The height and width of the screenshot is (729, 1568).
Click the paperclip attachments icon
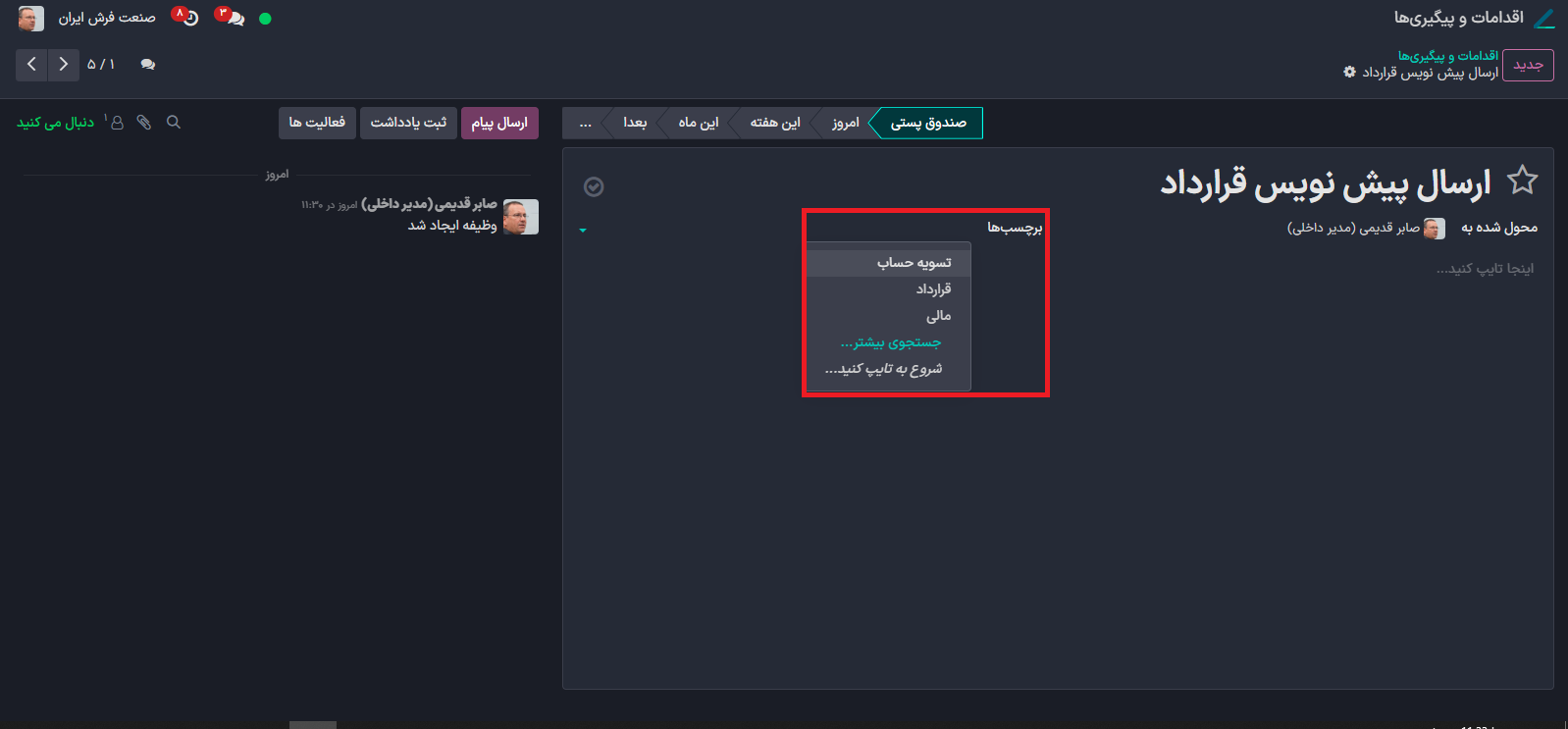[144, 123]
